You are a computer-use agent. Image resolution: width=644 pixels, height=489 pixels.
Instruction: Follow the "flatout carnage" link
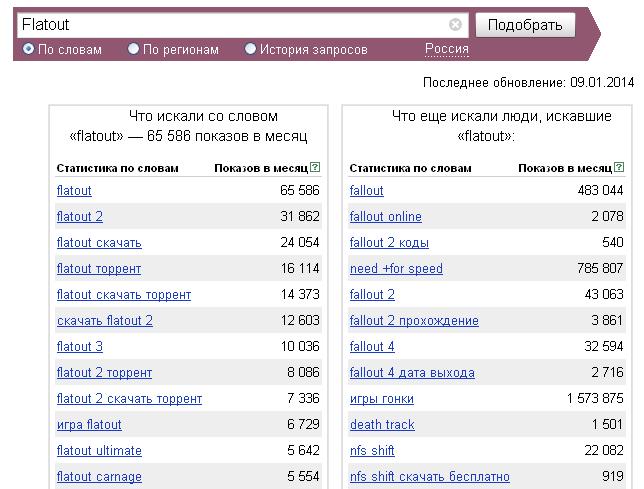(99, 477)
